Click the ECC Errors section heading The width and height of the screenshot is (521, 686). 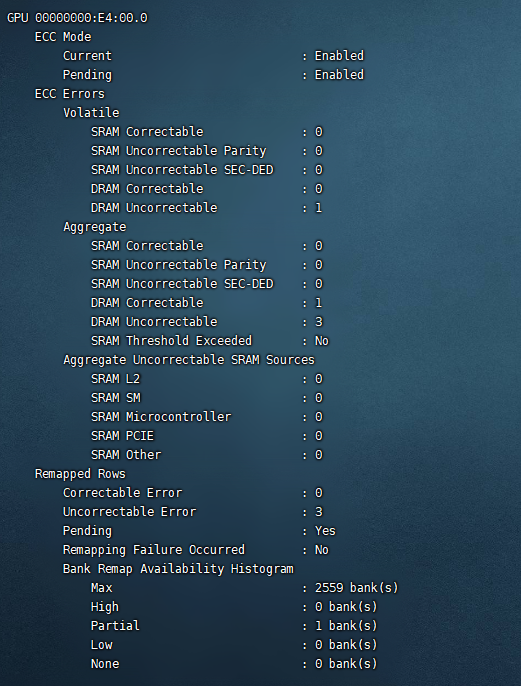pyautogui.click(x=70, y=94)
